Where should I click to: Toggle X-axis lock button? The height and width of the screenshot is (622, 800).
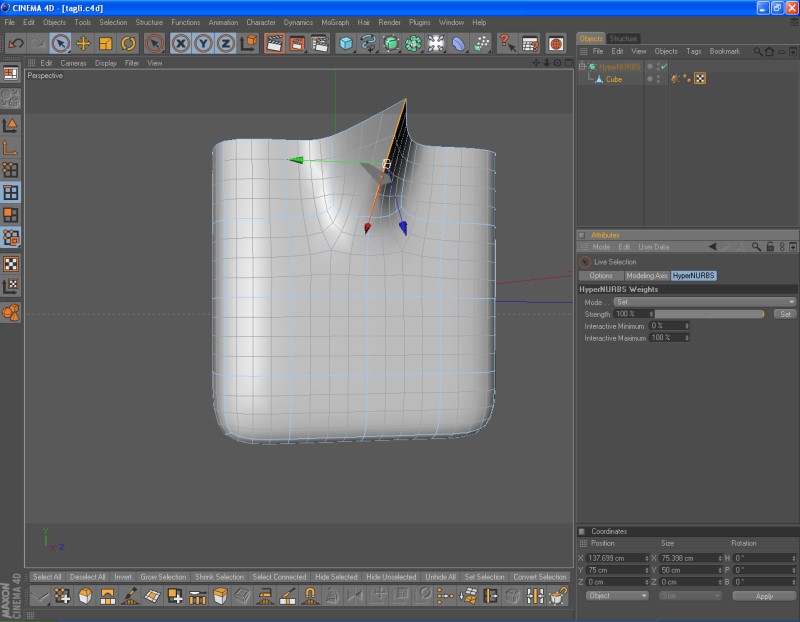tap(180, 43)
